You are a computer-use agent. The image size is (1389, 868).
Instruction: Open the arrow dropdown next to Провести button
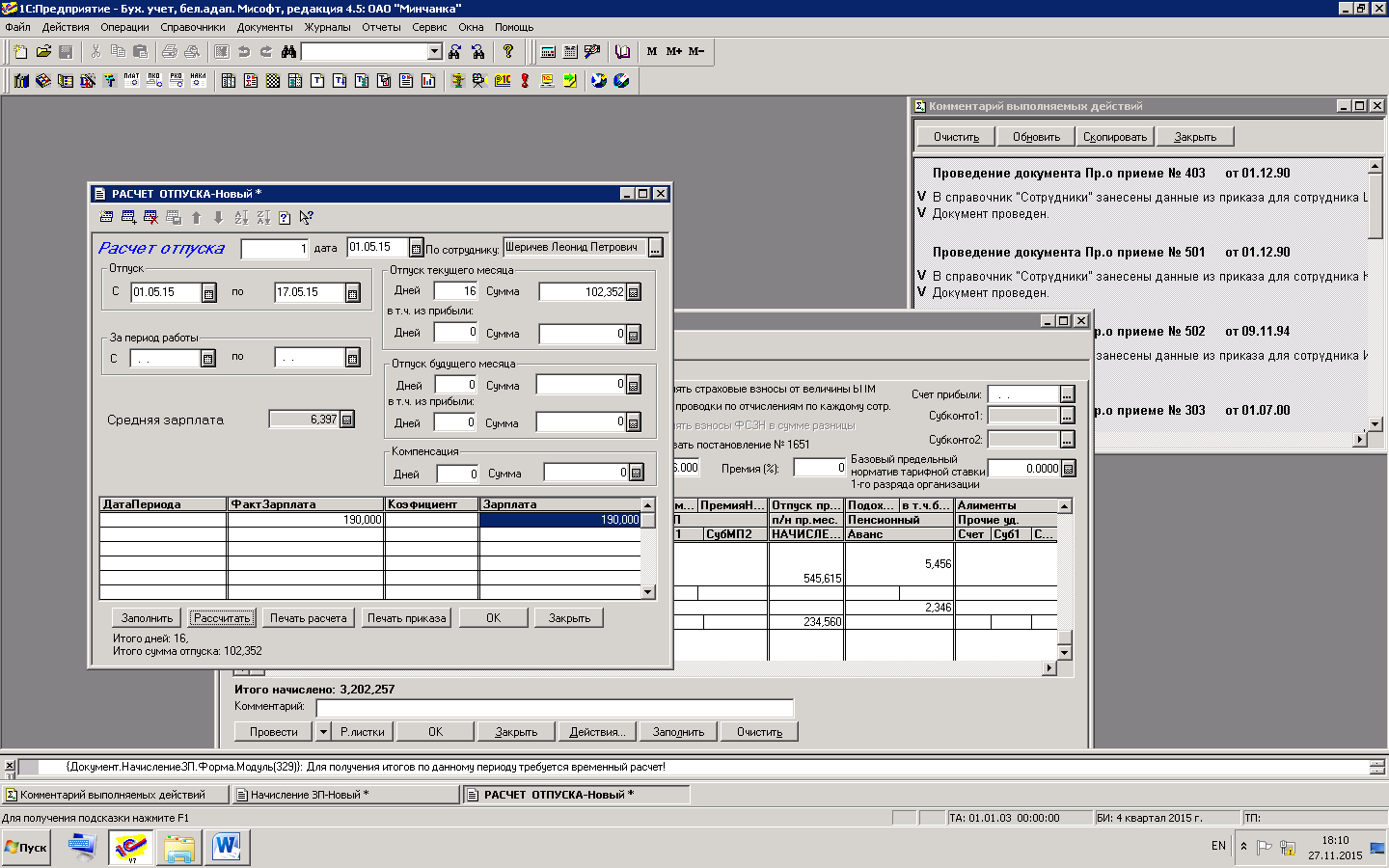(x=323, y=732)
